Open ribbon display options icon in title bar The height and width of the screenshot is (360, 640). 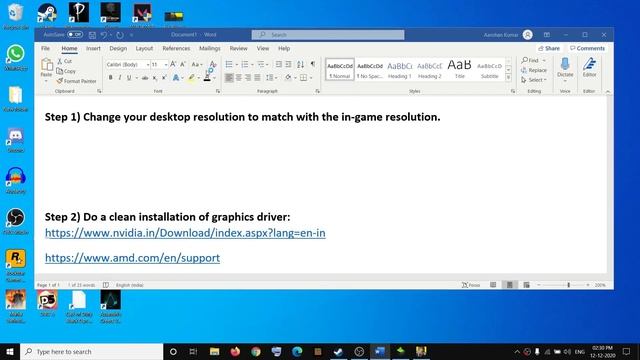click(547, 35)
